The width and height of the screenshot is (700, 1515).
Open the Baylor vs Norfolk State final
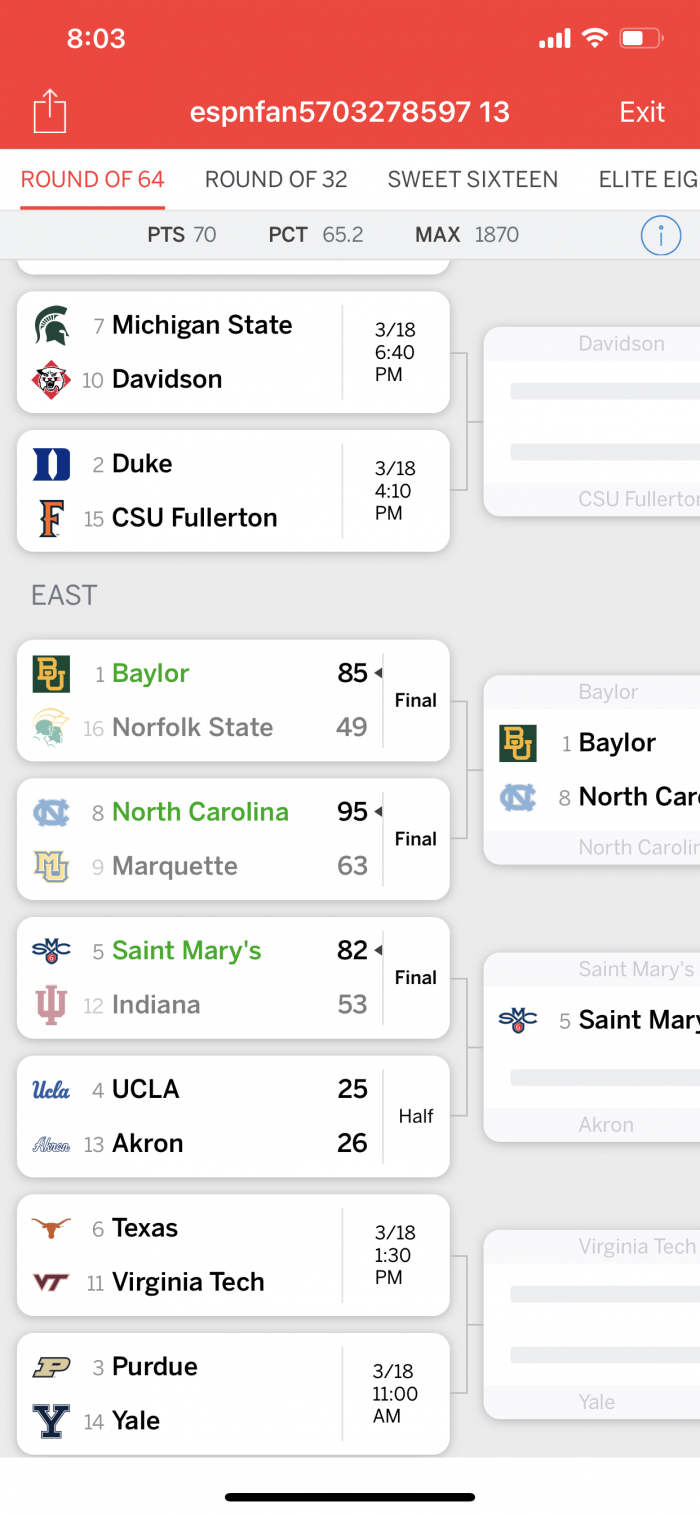233,701
